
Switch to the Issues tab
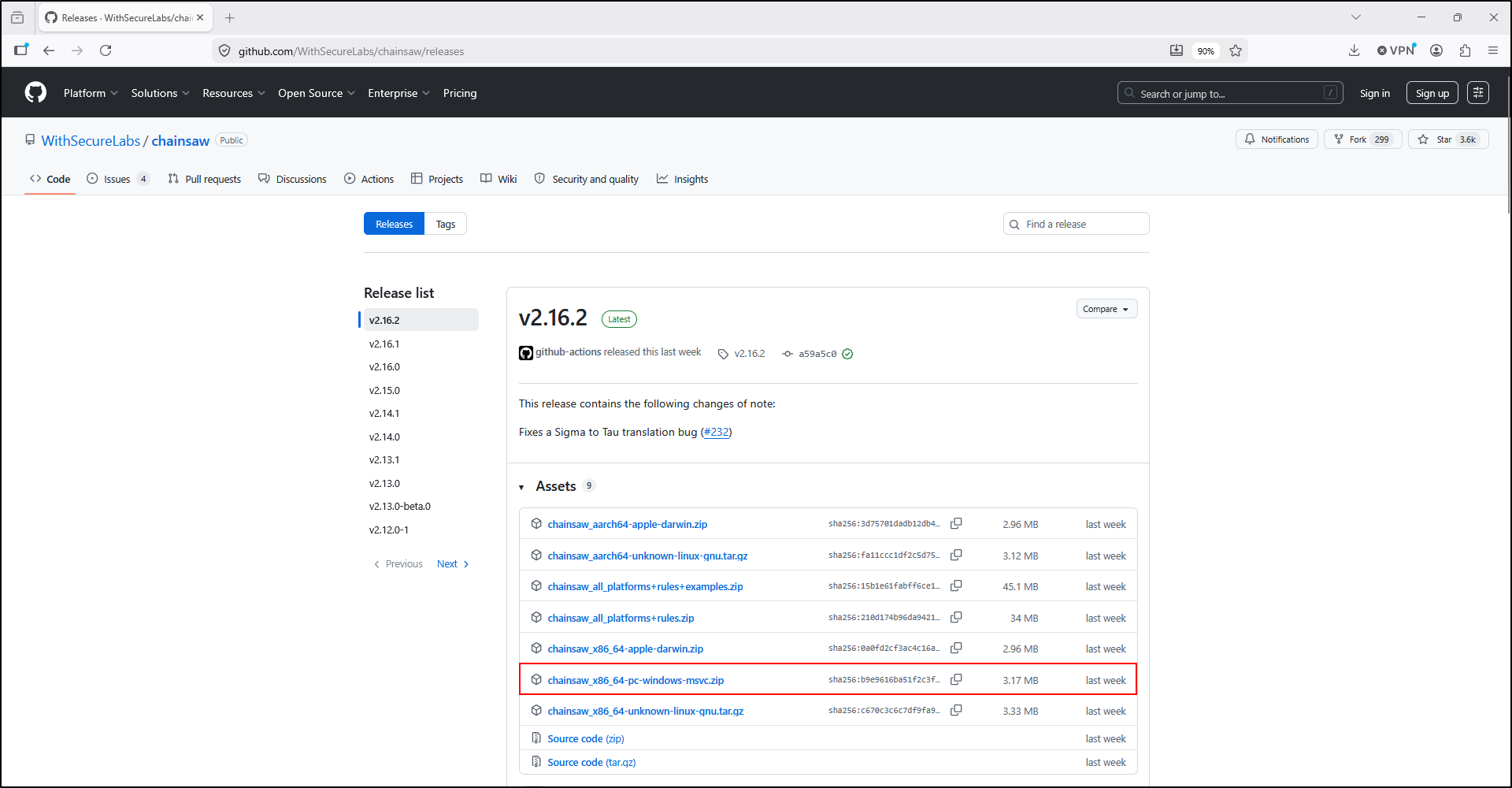[117, 179]
